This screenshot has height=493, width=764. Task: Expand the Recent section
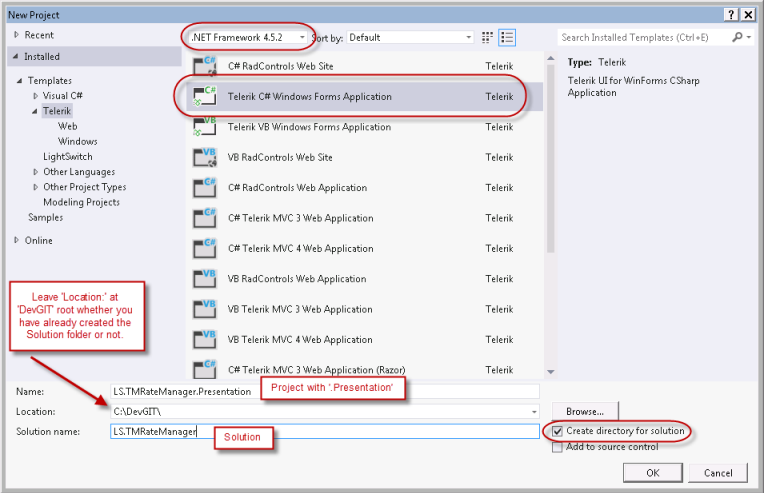[x=17, y=35]
